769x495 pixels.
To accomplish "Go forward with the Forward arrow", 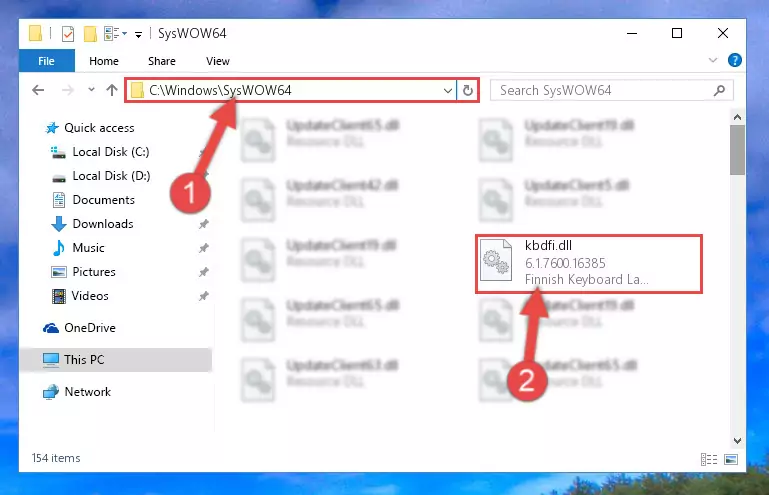I will point(68,90).
